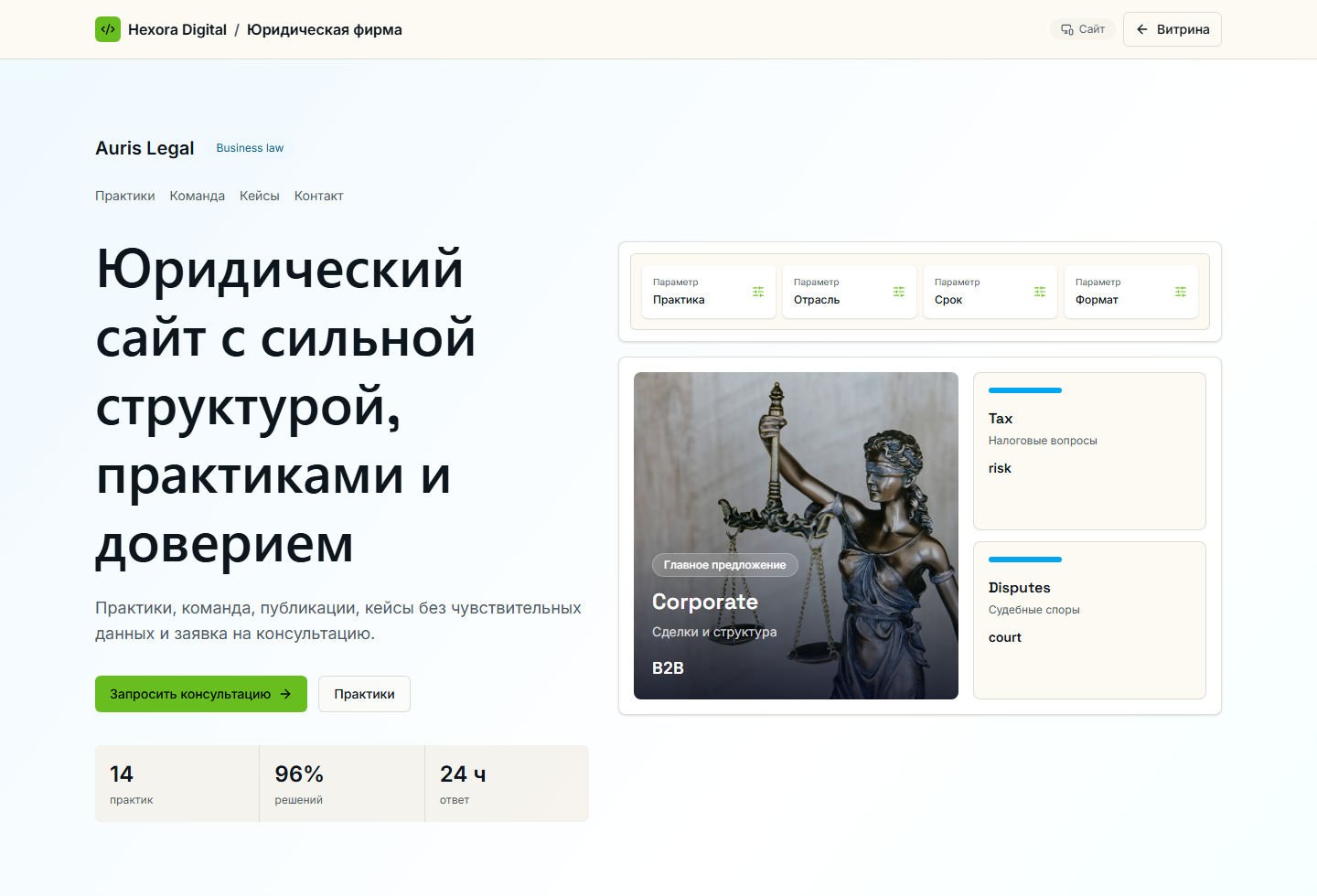The height and width of the screenshot is (896, 1317).
Task: Click the sliders icon in the Формат card
Action: tap(1181, 292)
